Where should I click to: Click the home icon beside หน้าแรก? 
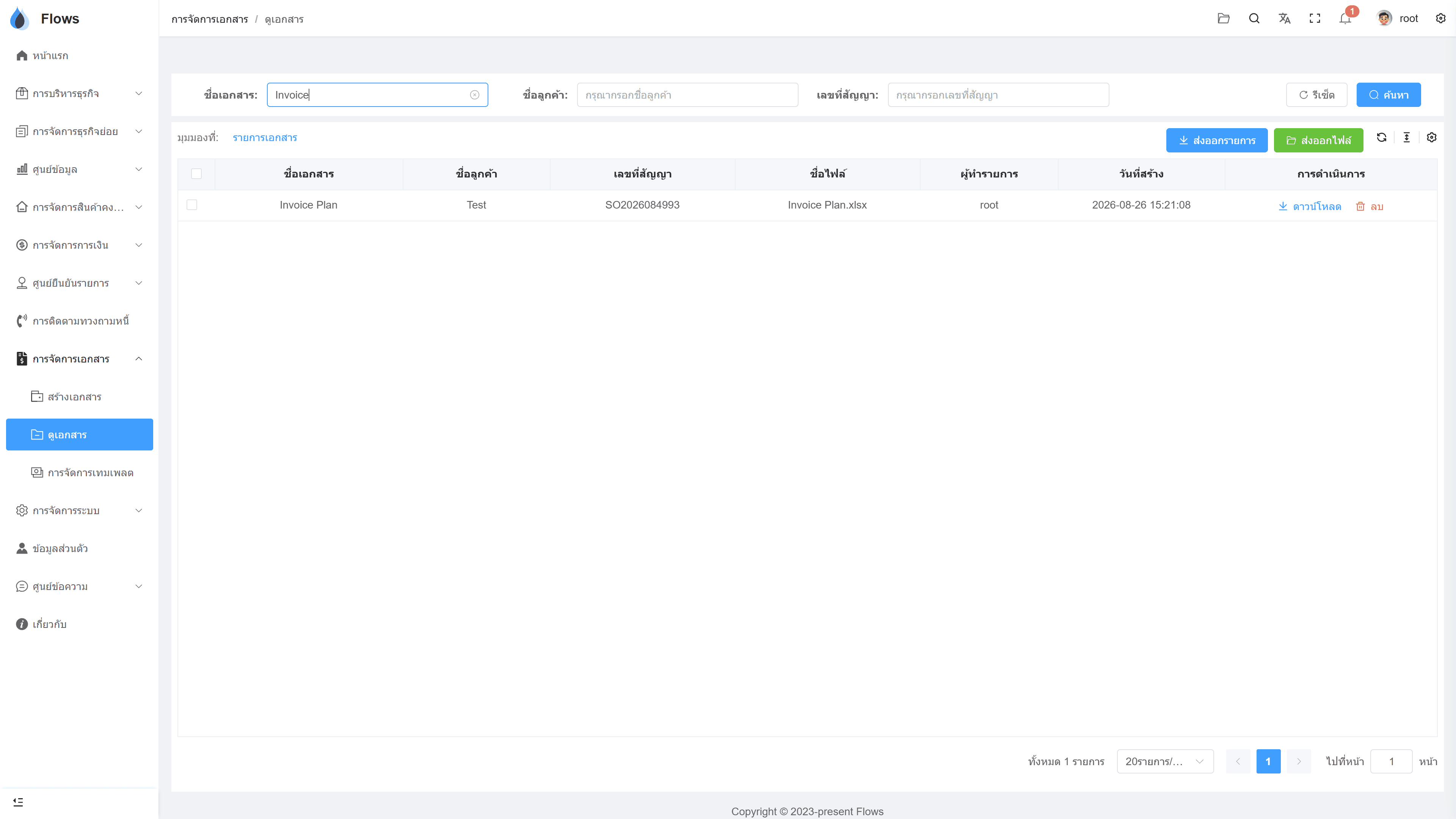pyautogui.click(x=22, y=55)
